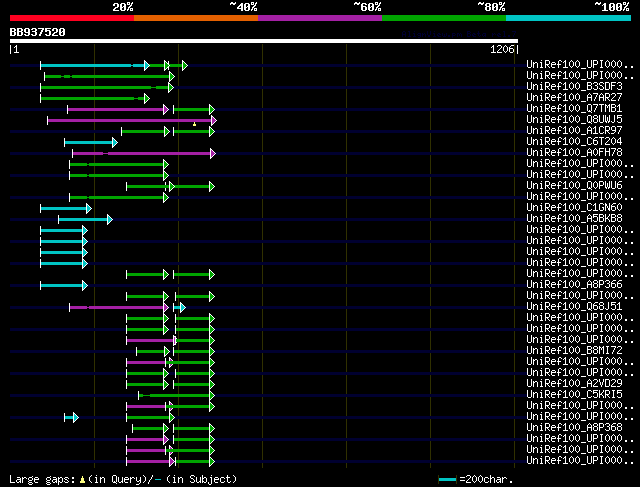
Task: Select the UniRef100_A8P368 label
Action: 574,428
